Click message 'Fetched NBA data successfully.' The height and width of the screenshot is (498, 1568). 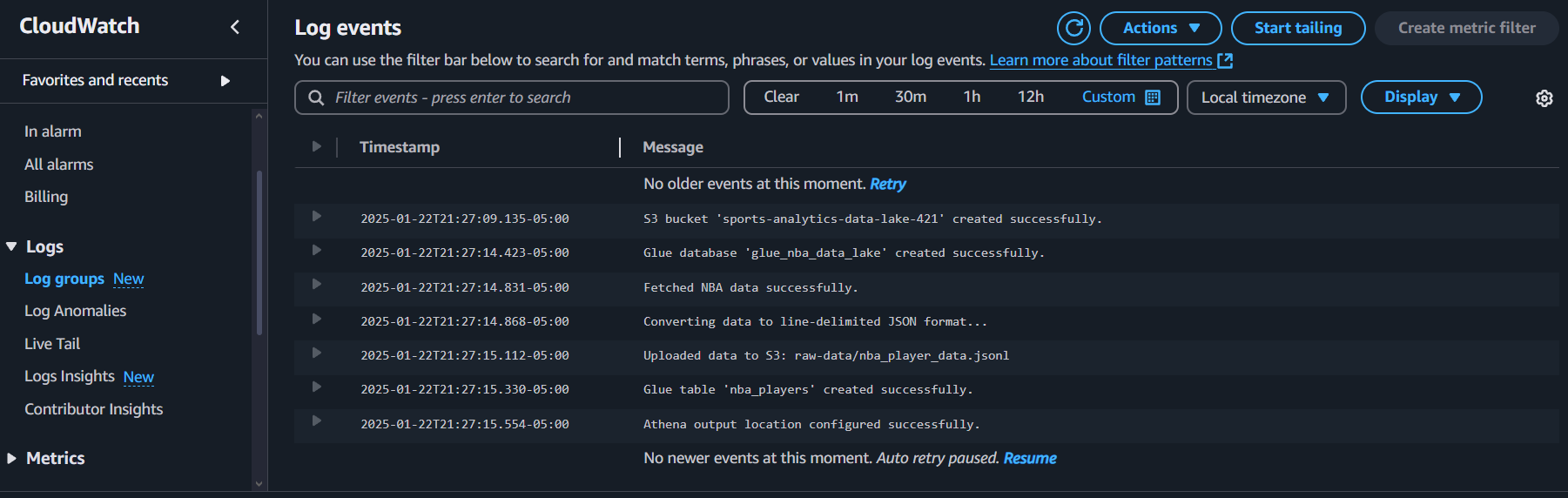pos(750,287)
